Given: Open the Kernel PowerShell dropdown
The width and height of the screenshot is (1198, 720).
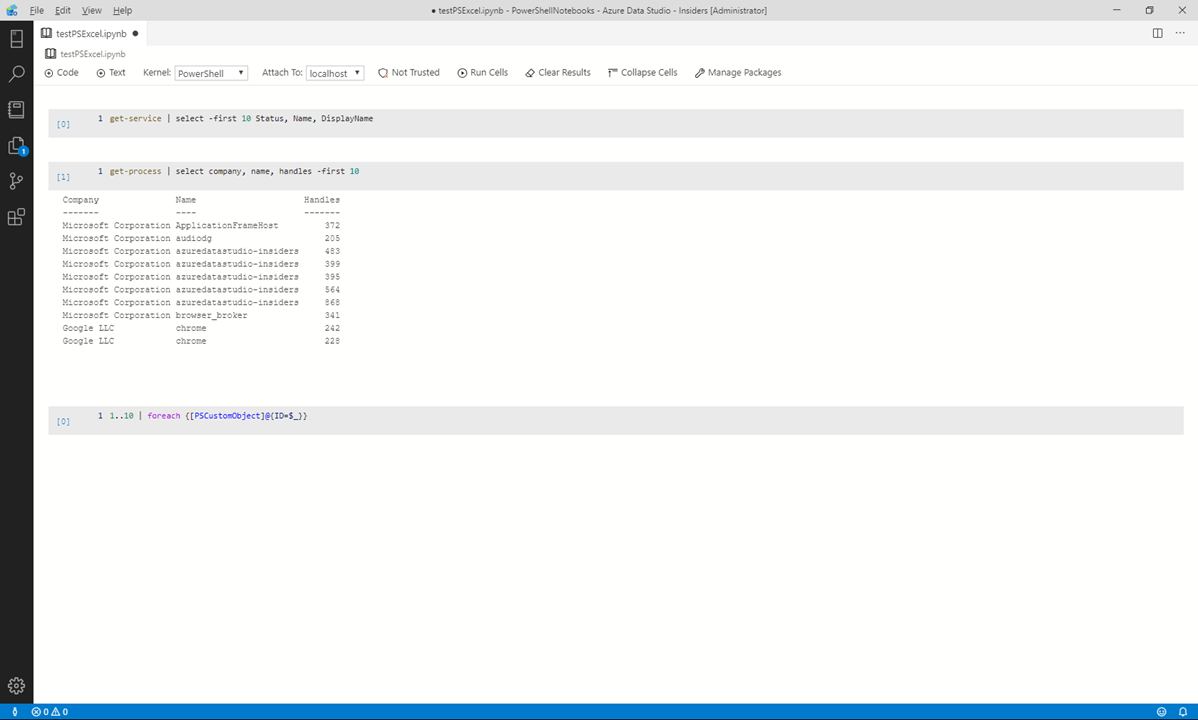Looking at the screenshot, I should pyautogui.click(x=211, y=73).
